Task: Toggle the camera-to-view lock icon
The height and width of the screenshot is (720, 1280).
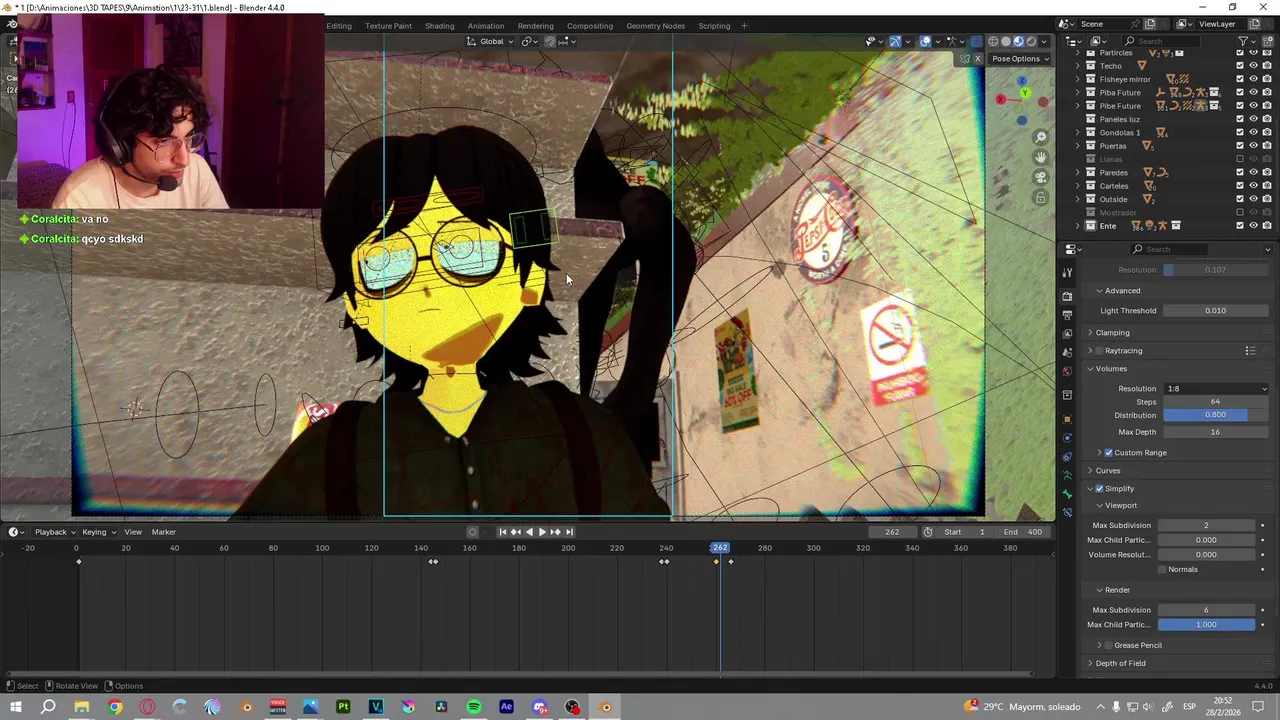Action: (1041, 198)
